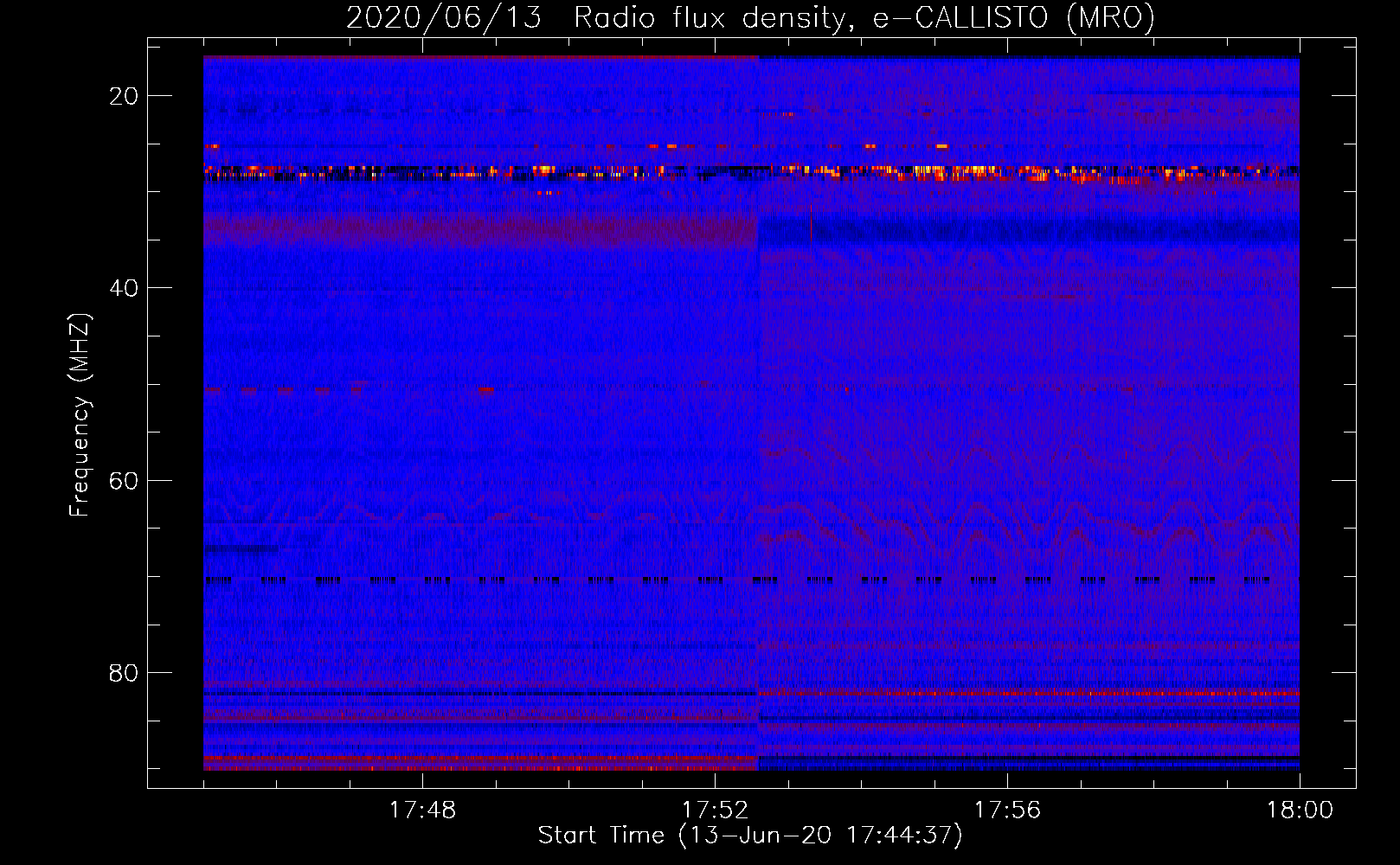Click the '80' frequency axis label
This screenshot has width=1400, height=865.
125,673
